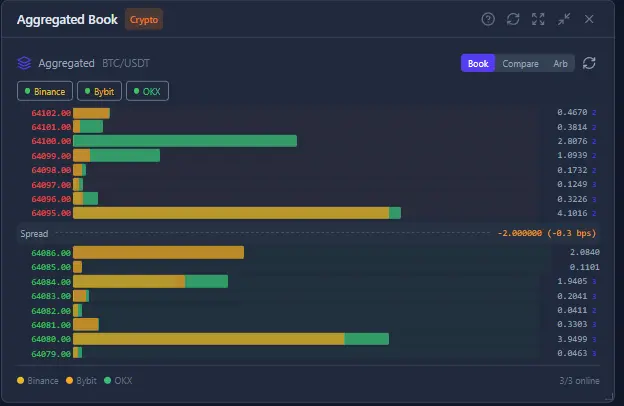This screenshot has width=624, height=406.
Task: Select ask price 64102.00
Action: [x=51, y=113]
